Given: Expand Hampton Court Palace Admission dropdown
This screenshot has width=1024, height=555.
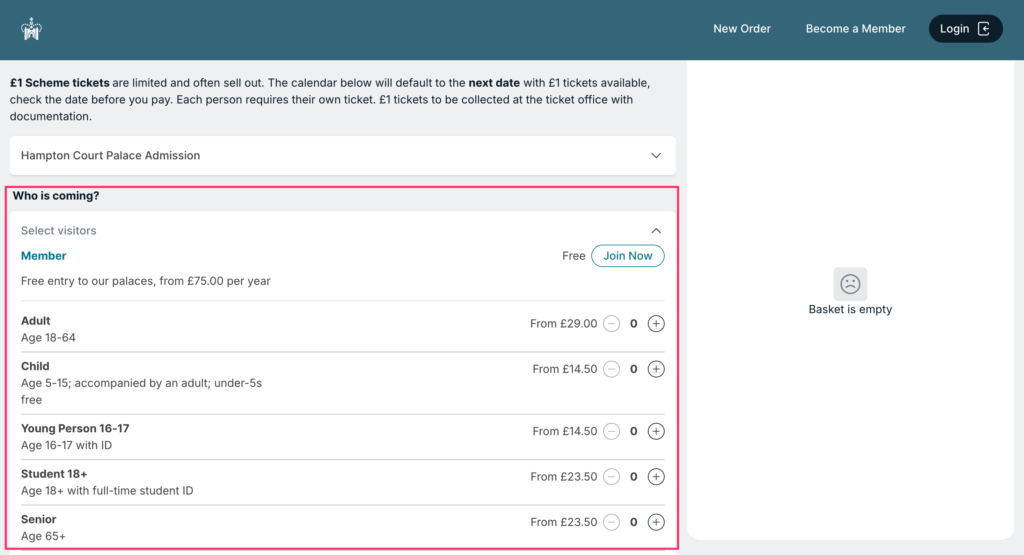Looking at the screenshot, I should 342,155.
